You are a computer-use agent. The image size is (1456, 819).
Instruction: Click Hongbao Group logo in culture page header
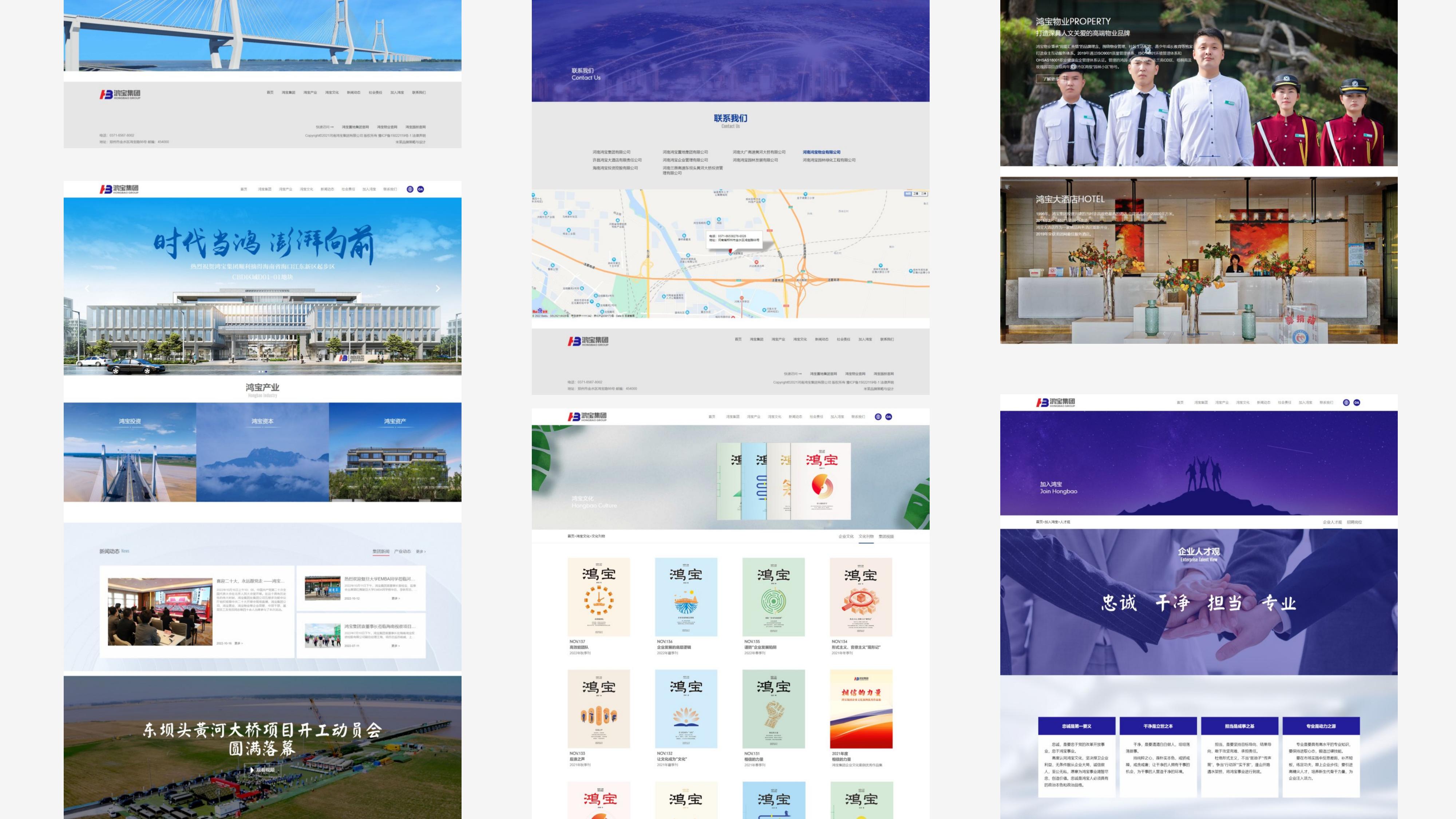[x=587, y=416]
